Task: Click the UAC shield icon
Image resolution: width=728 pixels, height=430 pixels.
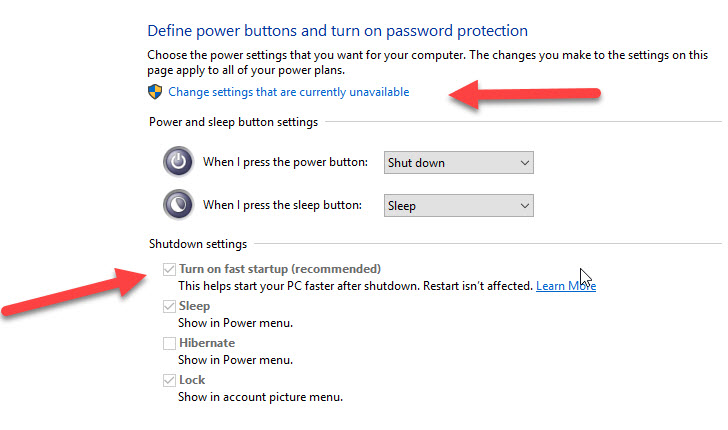Action: pyautogui.click(x=155, y=92)
